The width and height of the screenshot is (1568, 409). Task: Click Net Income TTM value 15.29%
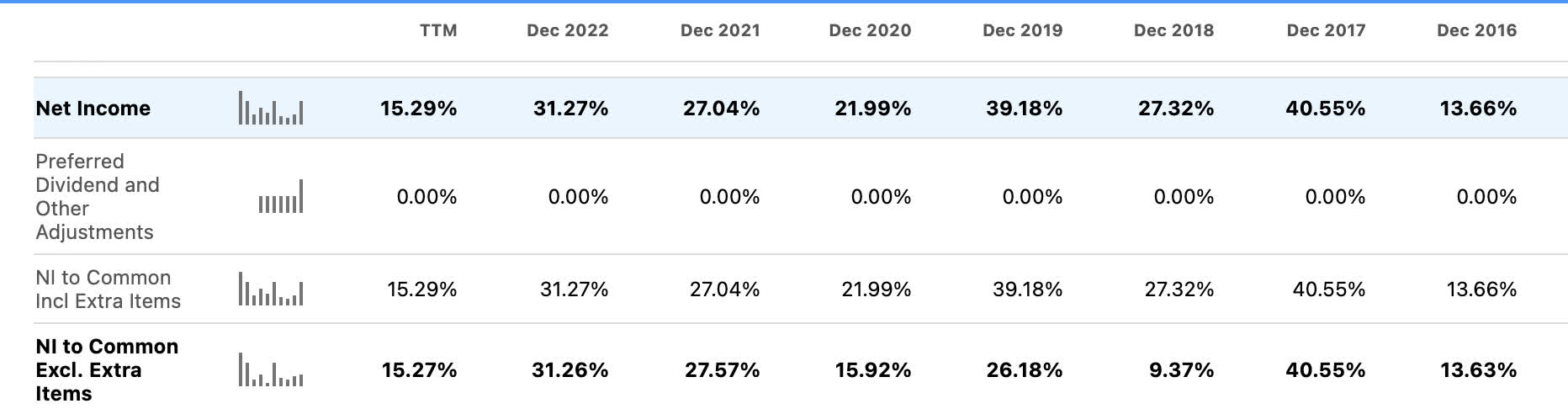[x=419, y=109]
